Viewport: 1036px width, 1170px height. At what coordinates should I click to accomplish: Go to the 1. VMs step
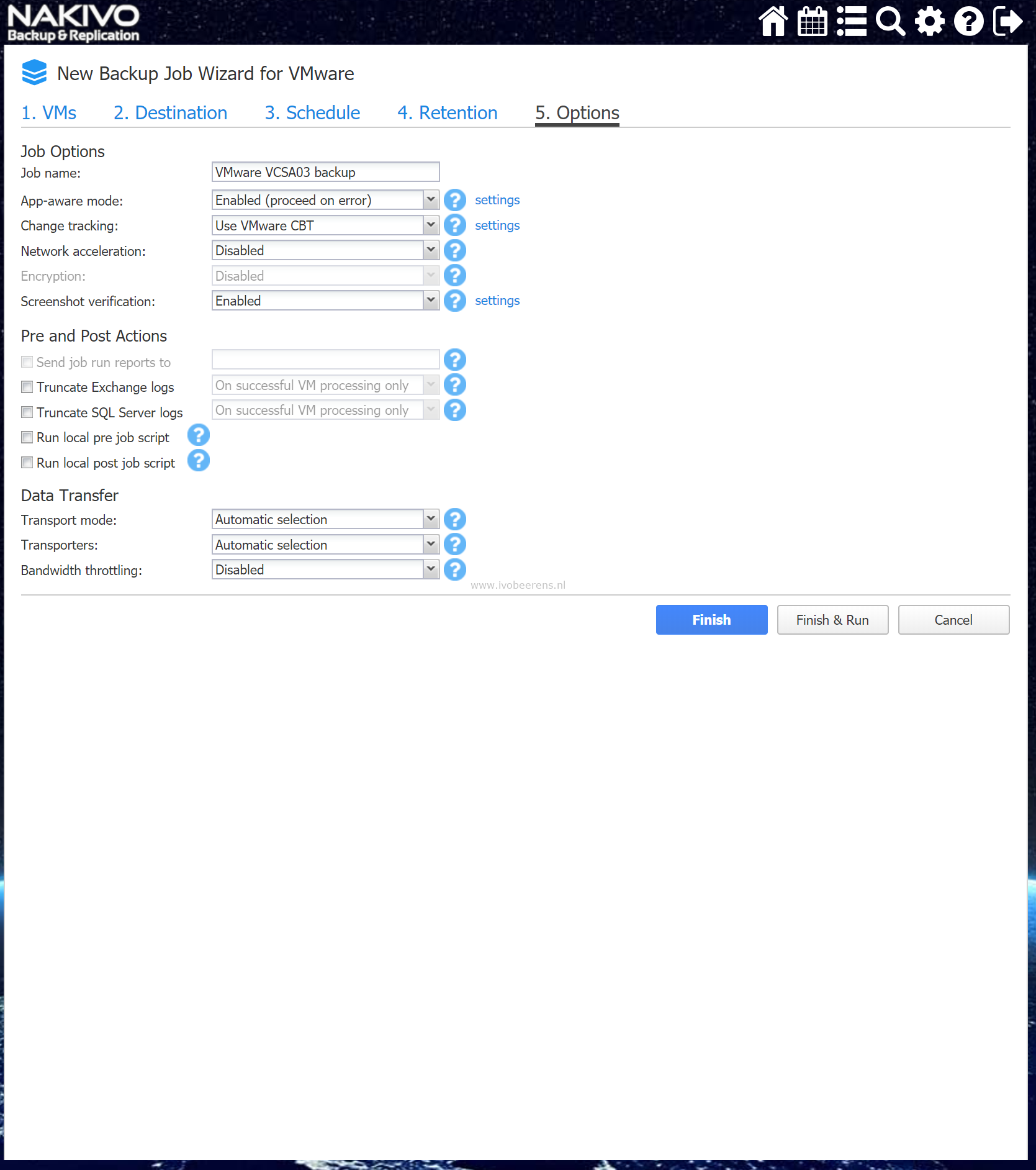(x=49, y=113)
